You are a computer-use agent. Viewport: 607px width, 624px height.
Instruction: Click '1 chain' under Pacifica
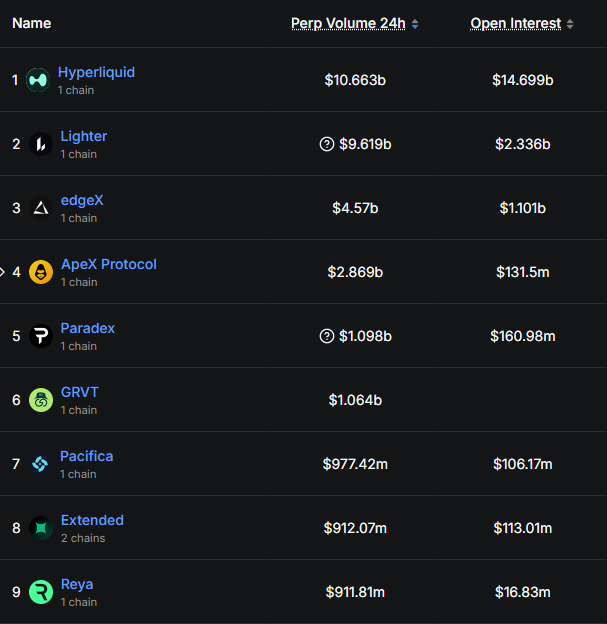(78, 474)
